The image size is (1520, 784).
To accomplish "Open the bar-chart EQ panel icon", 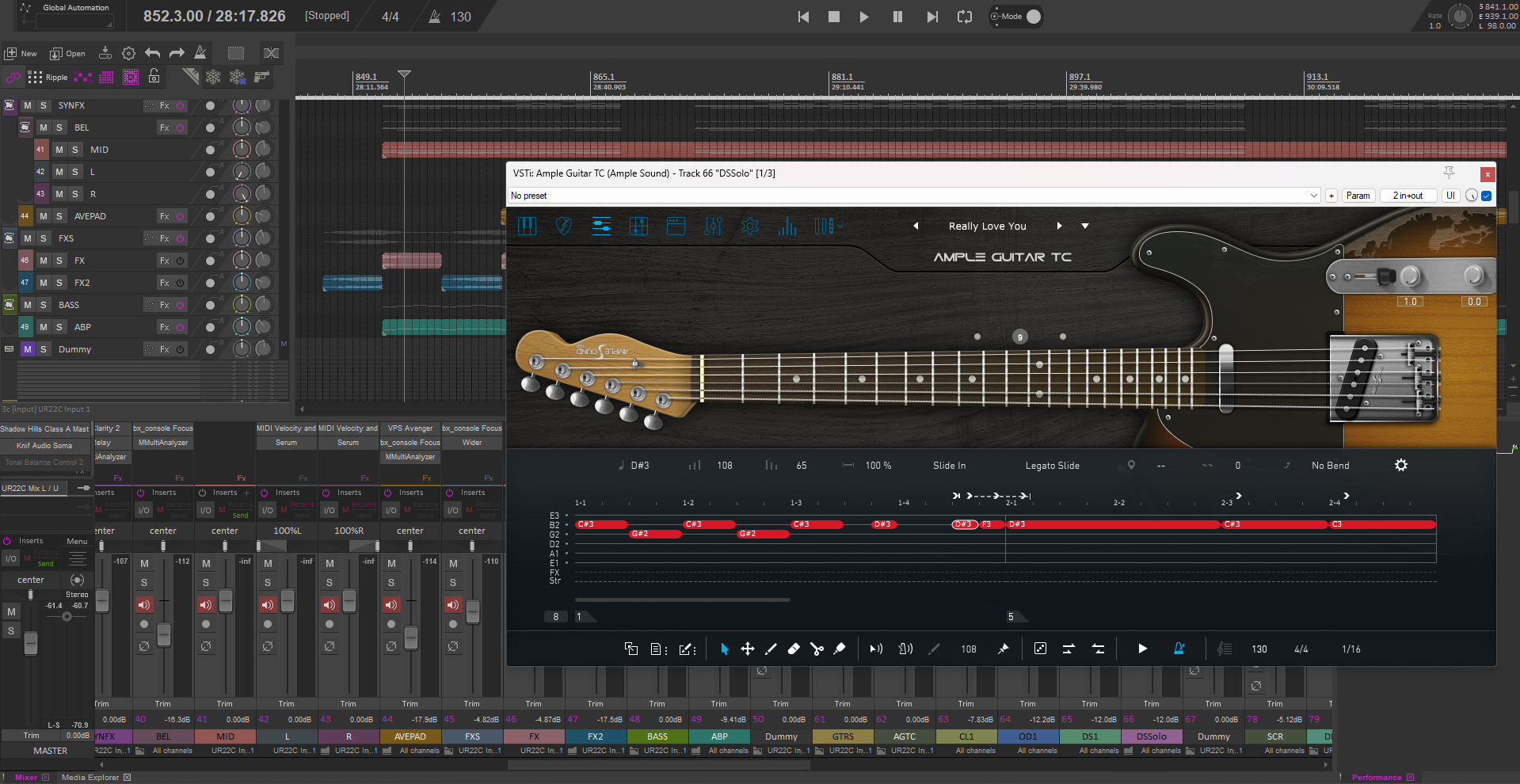I will pyautogui.click(x=787, y=226).
